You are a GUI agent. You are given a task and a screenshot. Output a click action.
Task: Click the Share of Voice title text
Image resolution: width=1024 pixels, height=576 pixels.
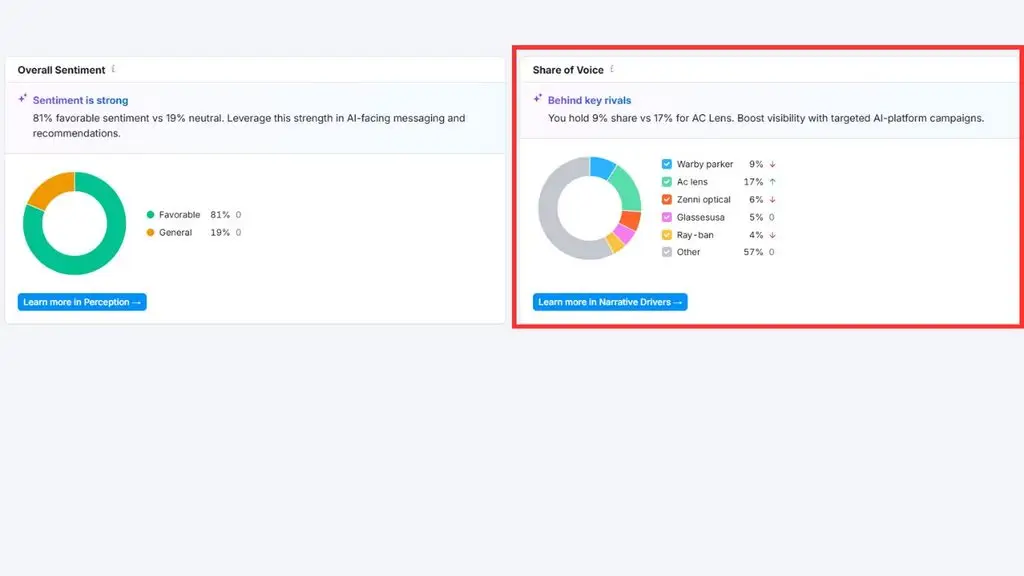(568, 70)
